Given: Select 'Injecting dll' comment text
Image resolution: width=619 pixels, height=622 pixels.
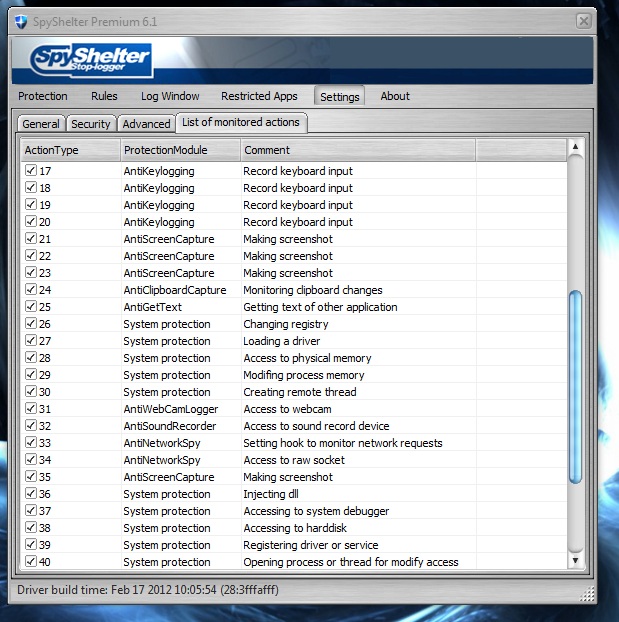Looking at the screenshot, I should point(271,494).
